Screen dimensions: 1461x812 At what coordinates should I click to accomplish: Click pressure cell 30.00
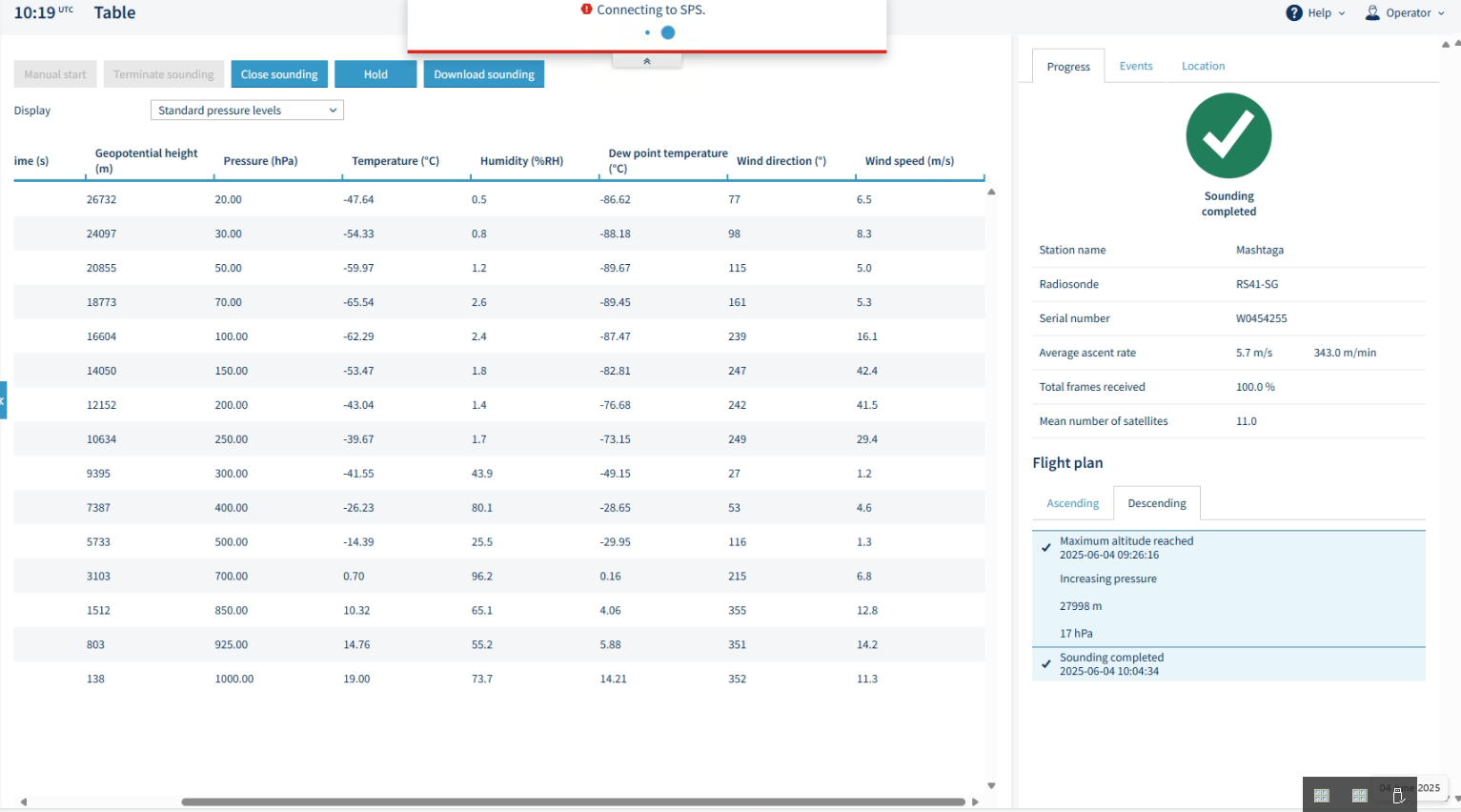228,234
